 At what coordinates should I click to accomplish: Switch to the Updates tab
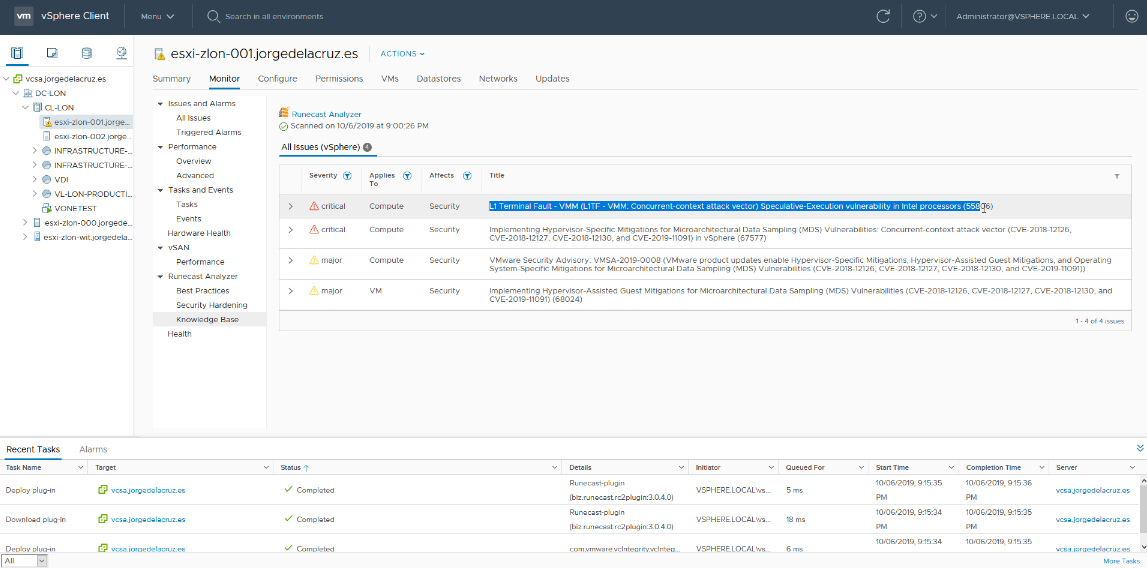[x=552, y=79]
